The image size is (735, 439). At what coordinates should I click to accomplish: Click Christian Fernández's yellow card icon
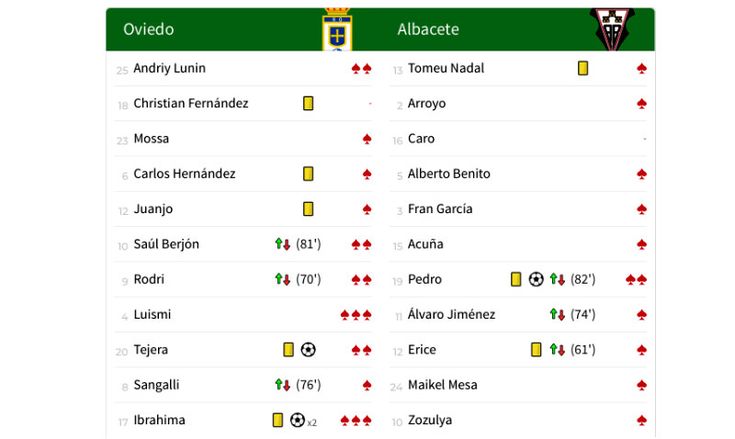pos(308,103)
